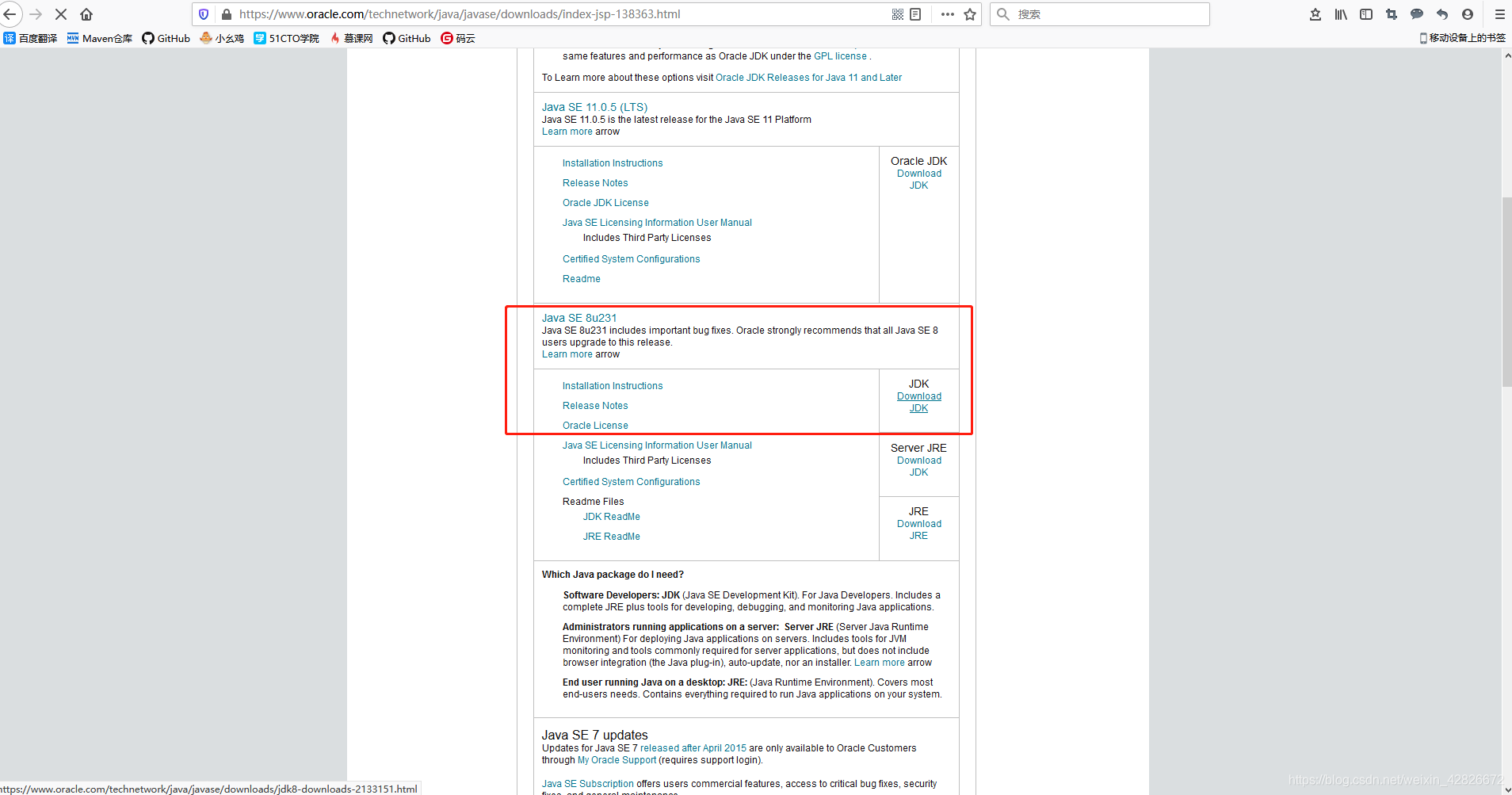Viewport: 1512px width, 795px height.
Task: Open My Oracle Support link
Action: [x=617, y=760]
